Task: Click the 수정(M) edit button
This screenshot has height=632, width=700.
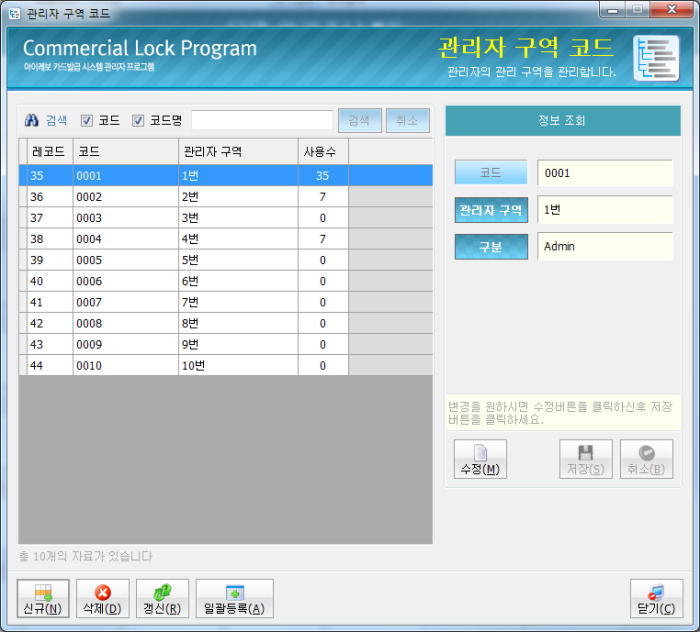Action: [x=480, y=459]
